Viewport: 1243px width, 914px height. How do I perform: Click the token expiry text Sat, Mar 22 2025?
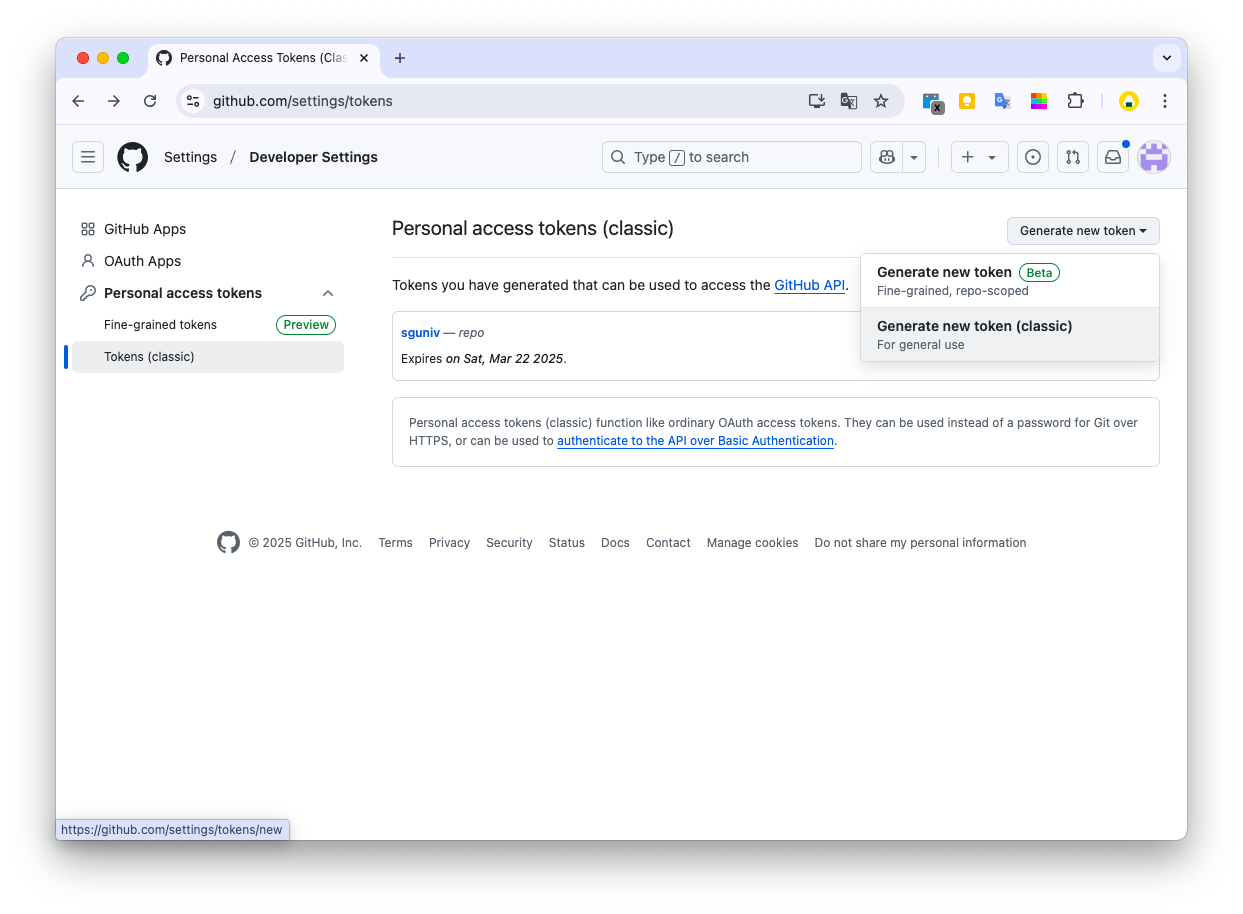(x=513, y=359)
